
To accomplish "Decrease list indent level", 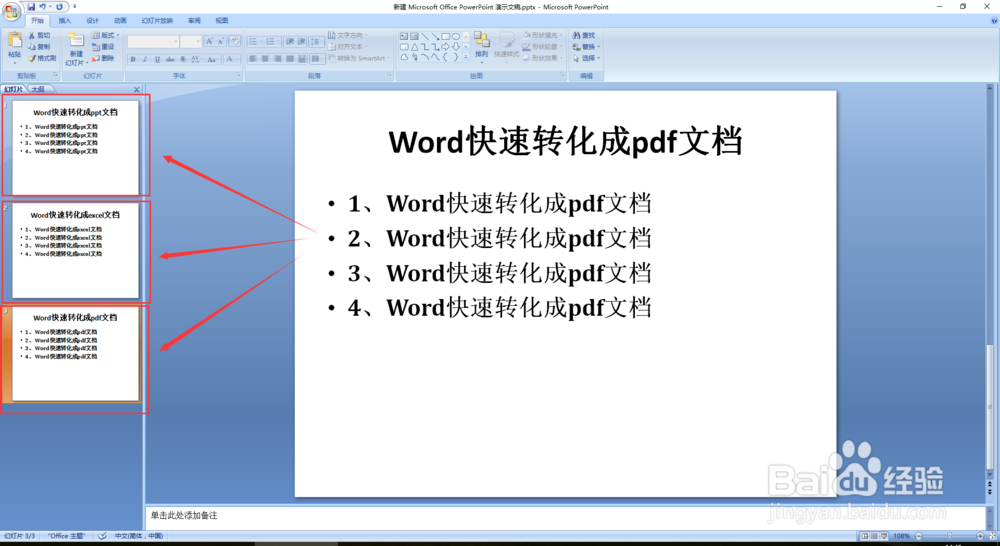I will [x=290, y=41].
